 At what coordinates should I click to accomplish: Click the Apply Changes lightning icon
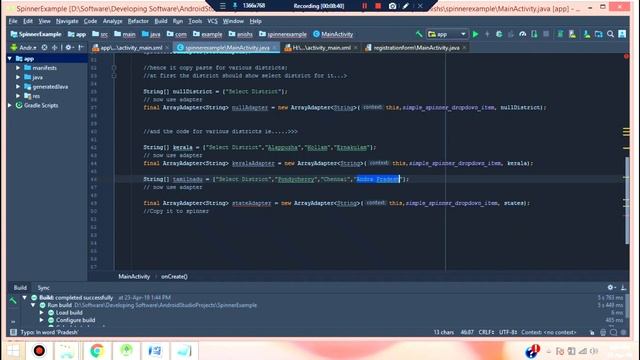tap(487, 34)
